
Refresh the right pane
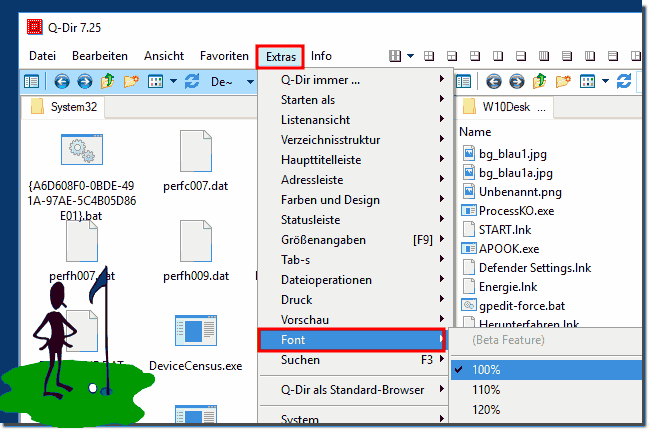coord(624,81)
